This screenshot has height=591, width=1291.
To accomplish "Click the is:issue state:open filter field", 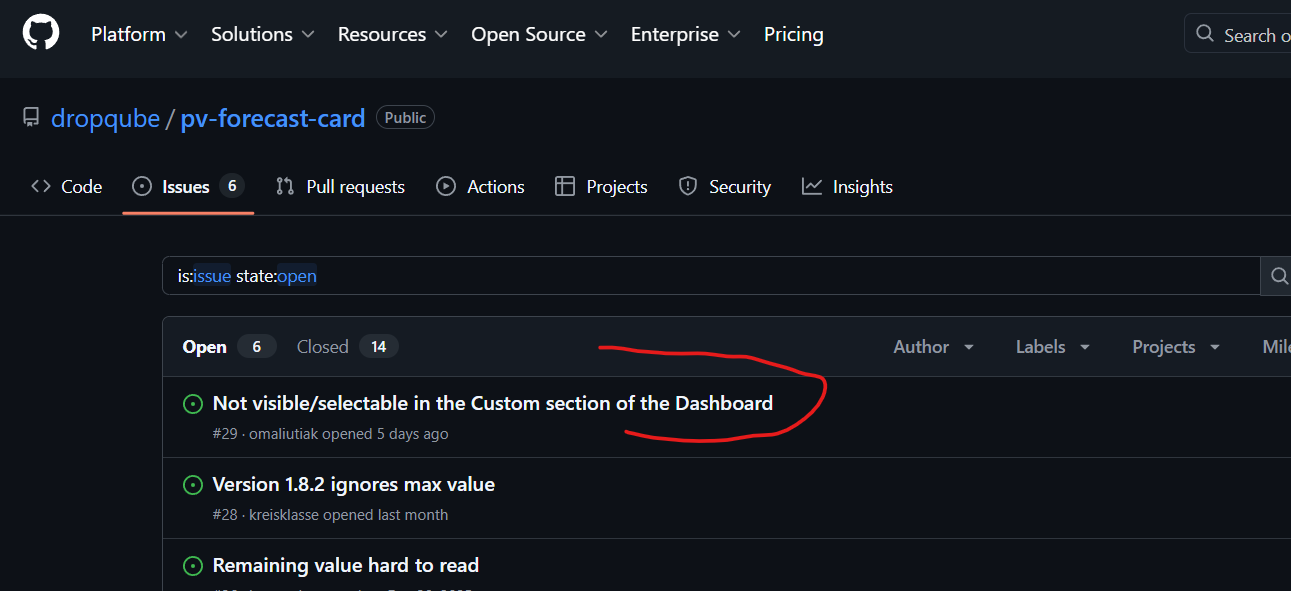I will pyautogui.click(x=700, y=276).
